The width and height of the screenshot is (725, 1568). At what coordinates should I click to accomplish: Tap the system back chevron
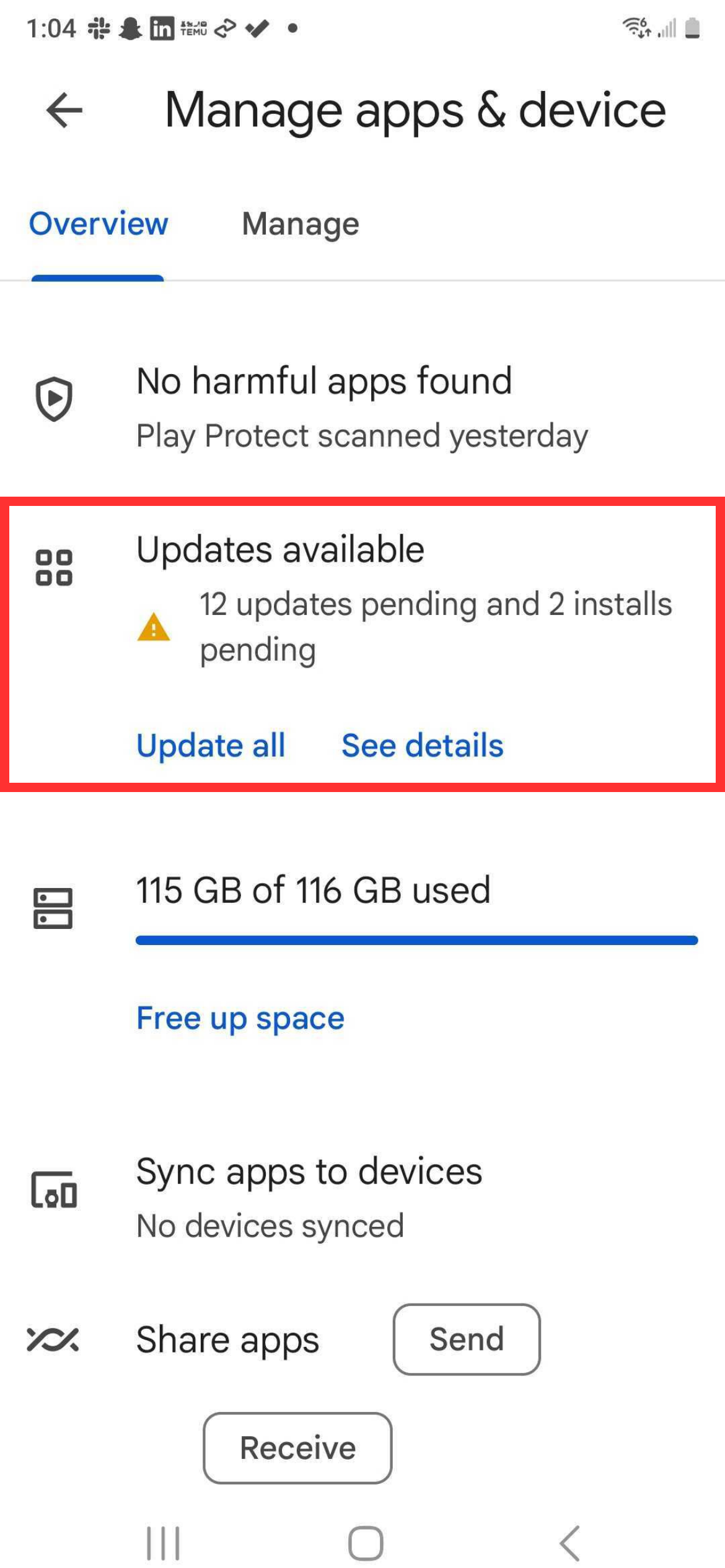pos(569,1543)
